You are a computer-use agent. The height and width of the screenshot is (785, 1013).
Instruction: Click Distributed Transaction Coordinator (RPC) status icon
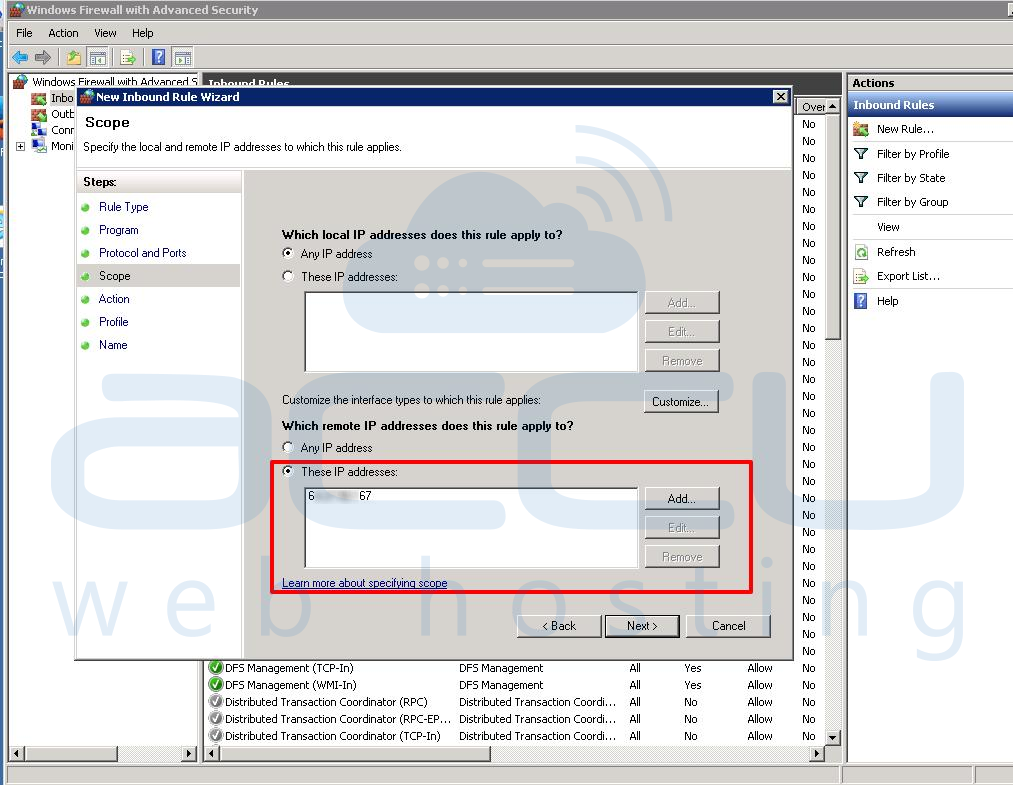click(216, 701)
